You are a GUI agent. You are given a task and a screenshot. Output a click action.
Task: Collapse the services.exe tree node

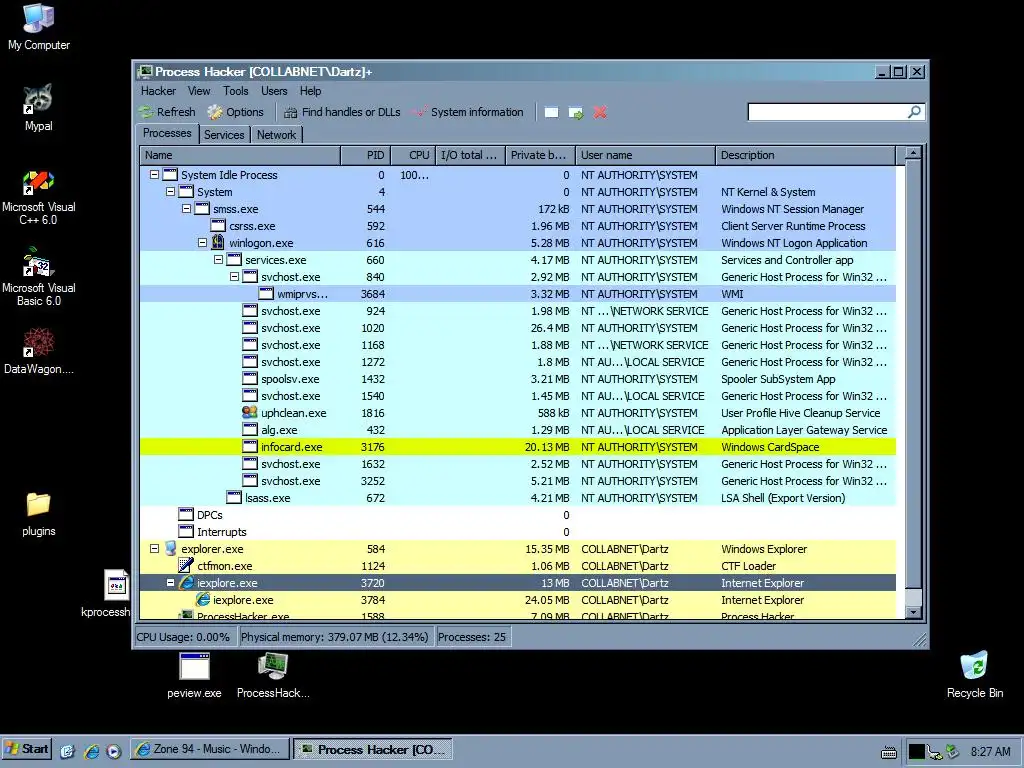(218, 259)
